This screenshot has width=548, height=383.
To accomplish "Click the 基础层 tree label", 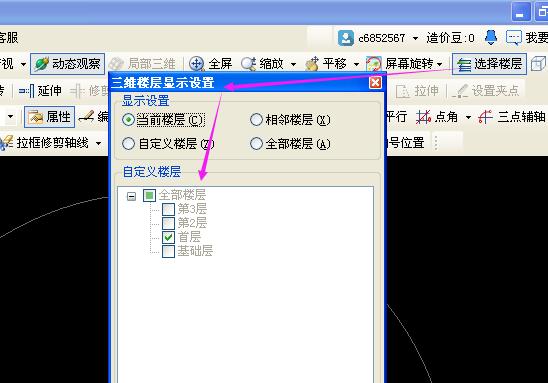I will (195, 251).
